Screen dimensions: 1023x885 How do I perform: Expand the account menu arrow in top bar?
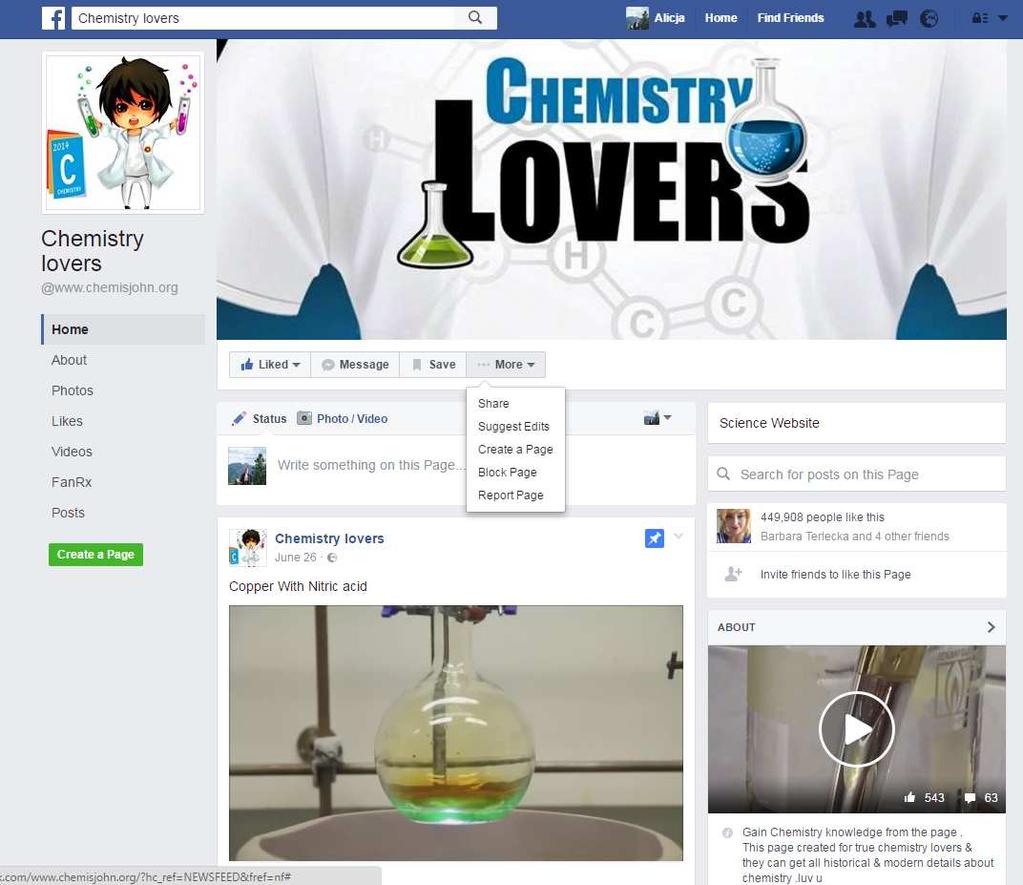[1003, 18]
